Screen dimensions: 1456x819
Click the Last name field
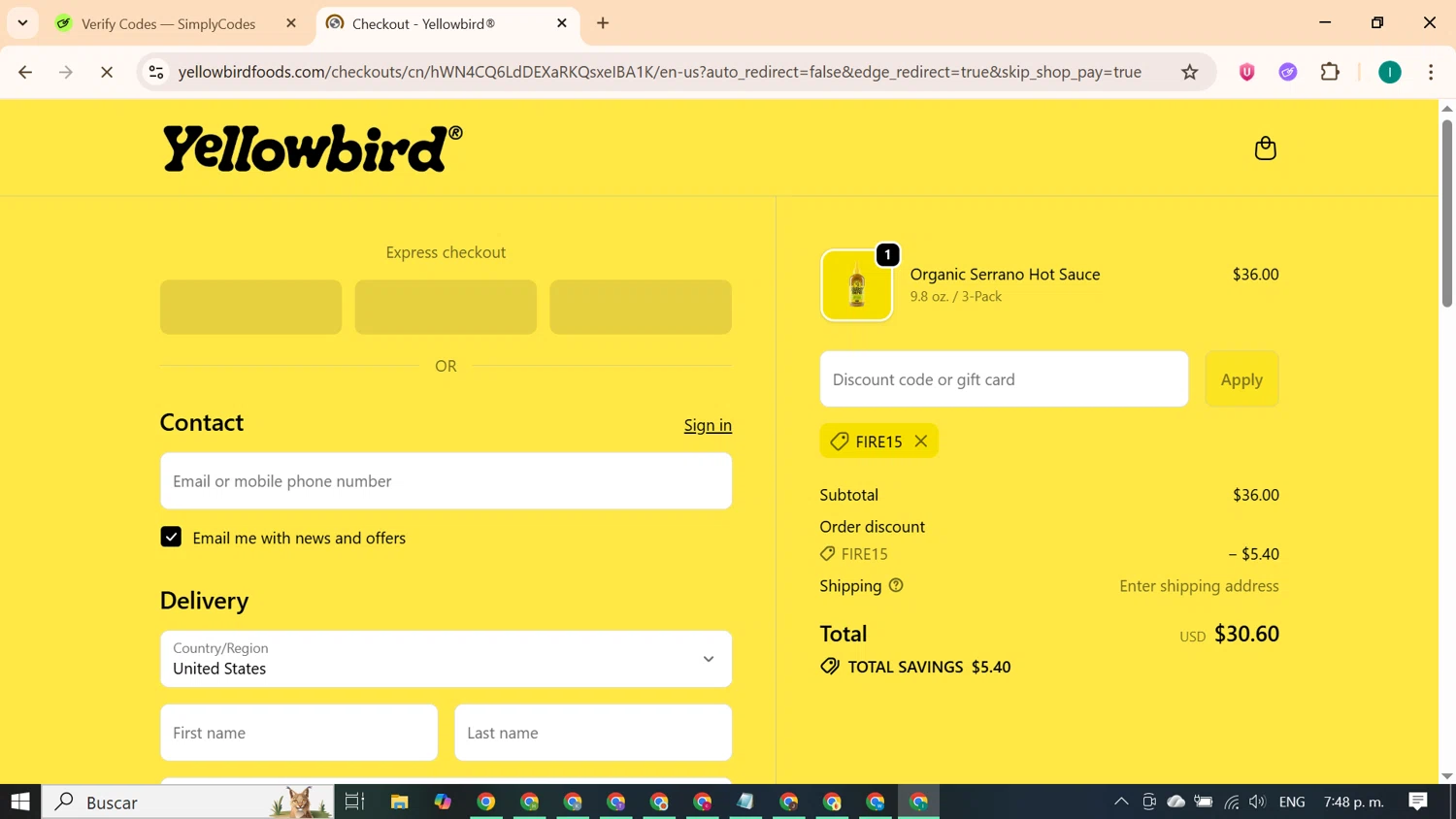click(593, 733)
